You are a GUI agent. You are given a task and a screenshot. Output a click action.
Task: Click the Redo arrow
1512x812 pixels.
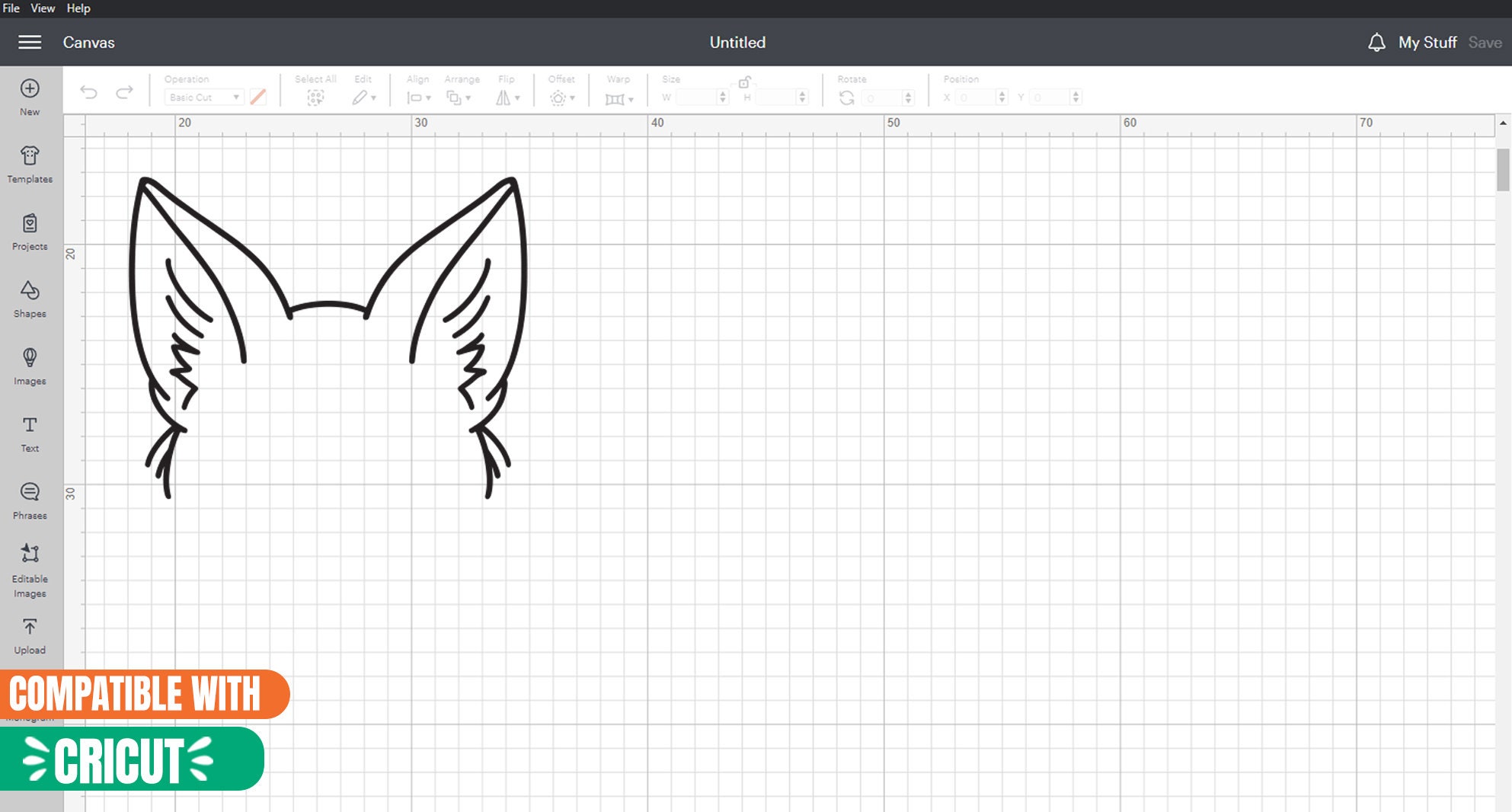click(x=124, y=92)
